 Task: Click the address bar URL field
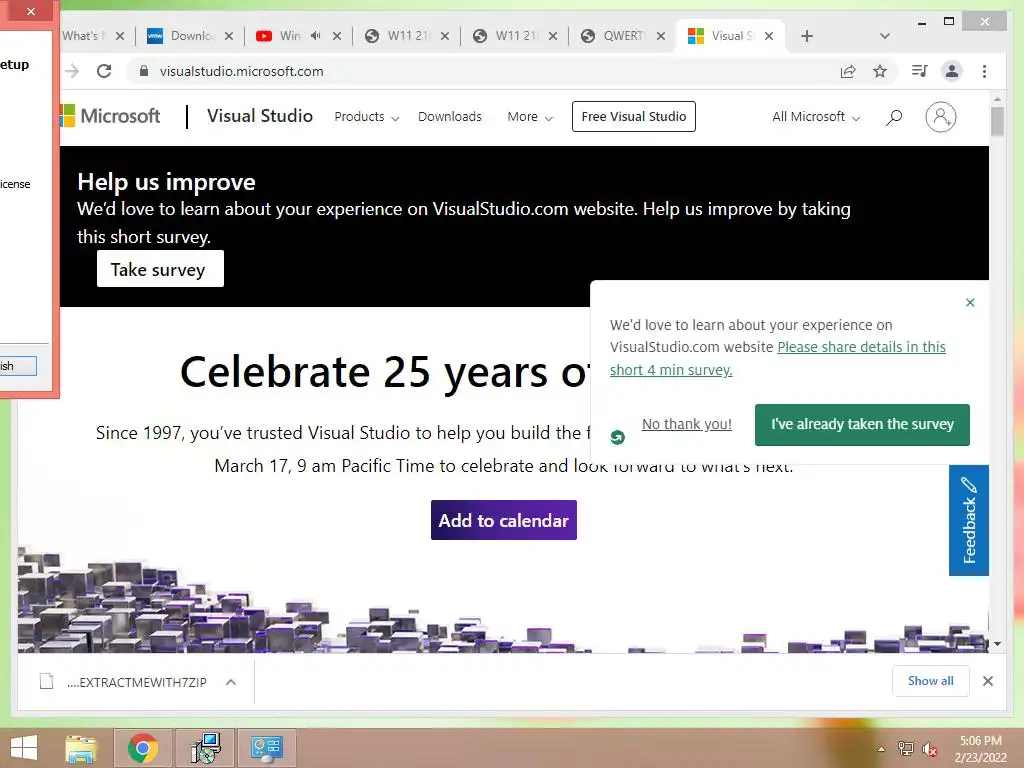click(x=483, y=71)
